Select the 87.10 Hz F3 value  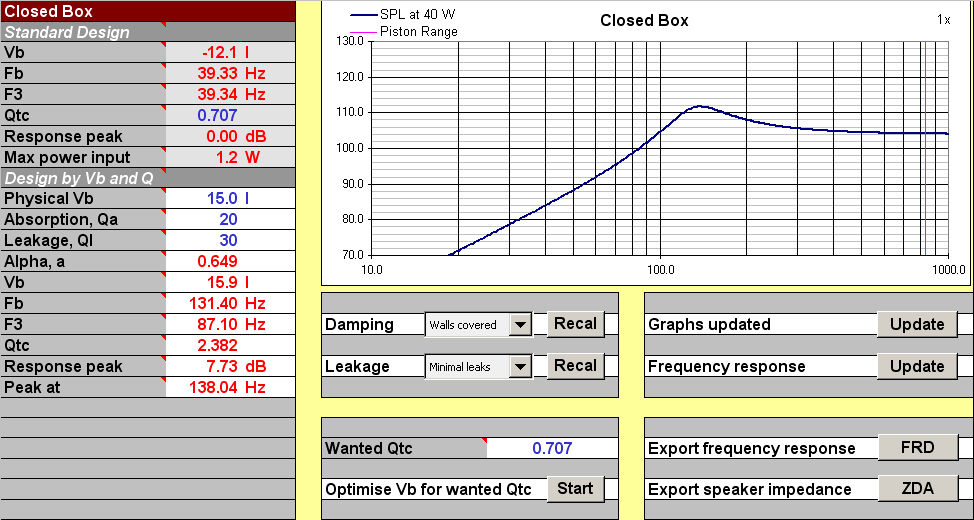pos(230,324)
